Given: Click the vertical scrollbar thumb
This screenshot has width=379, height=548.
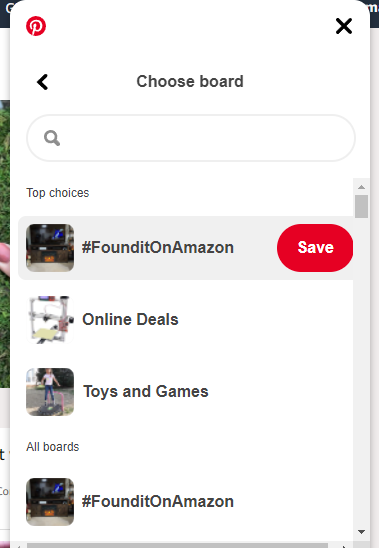Looking at the screenshot, I should tap(362, 207).
